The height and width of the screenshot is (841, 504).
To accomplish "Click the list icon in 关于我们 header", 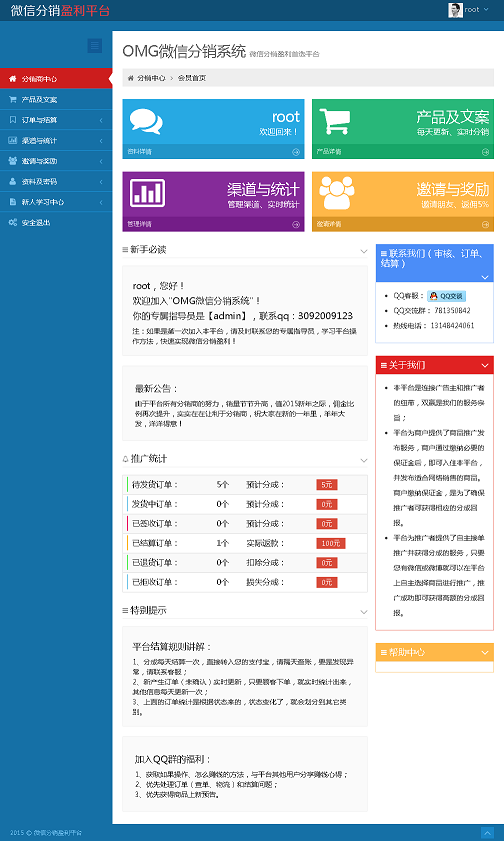I will (x=384, y=365).
